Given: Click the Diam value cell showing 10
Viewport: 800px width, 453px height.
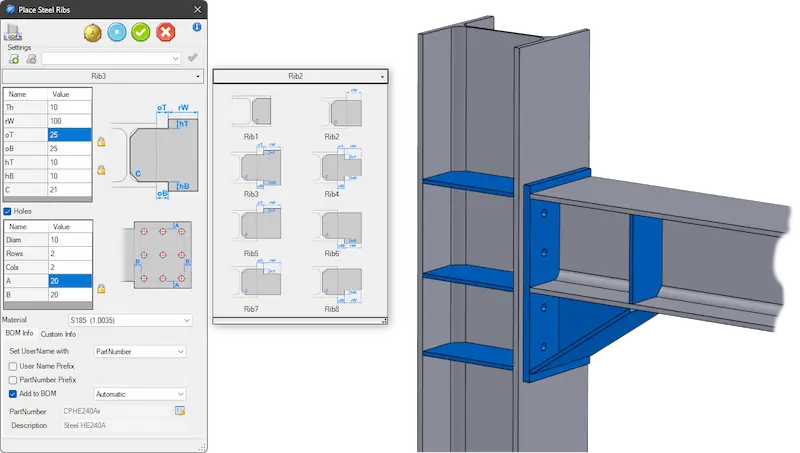Looking at the screenshot, I should point(70,240).
